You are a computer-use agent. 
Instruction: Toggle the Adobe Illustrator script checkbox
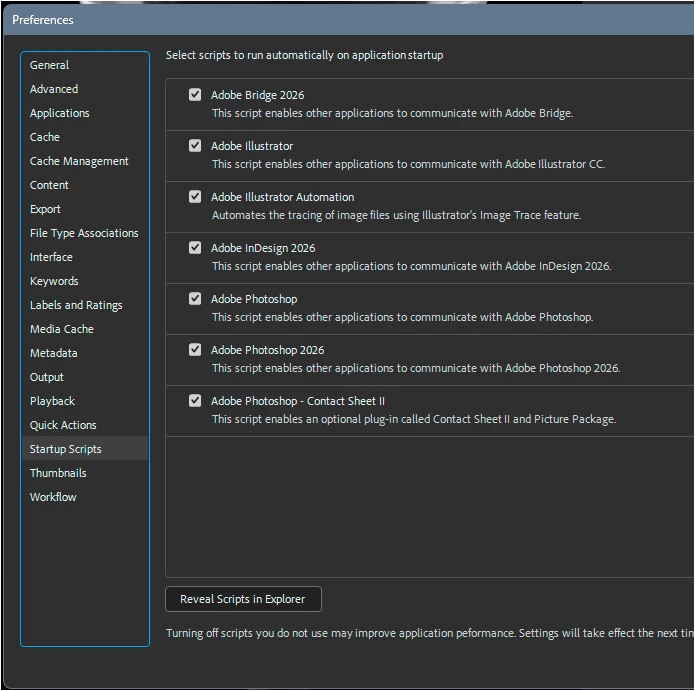click(195, 146)
